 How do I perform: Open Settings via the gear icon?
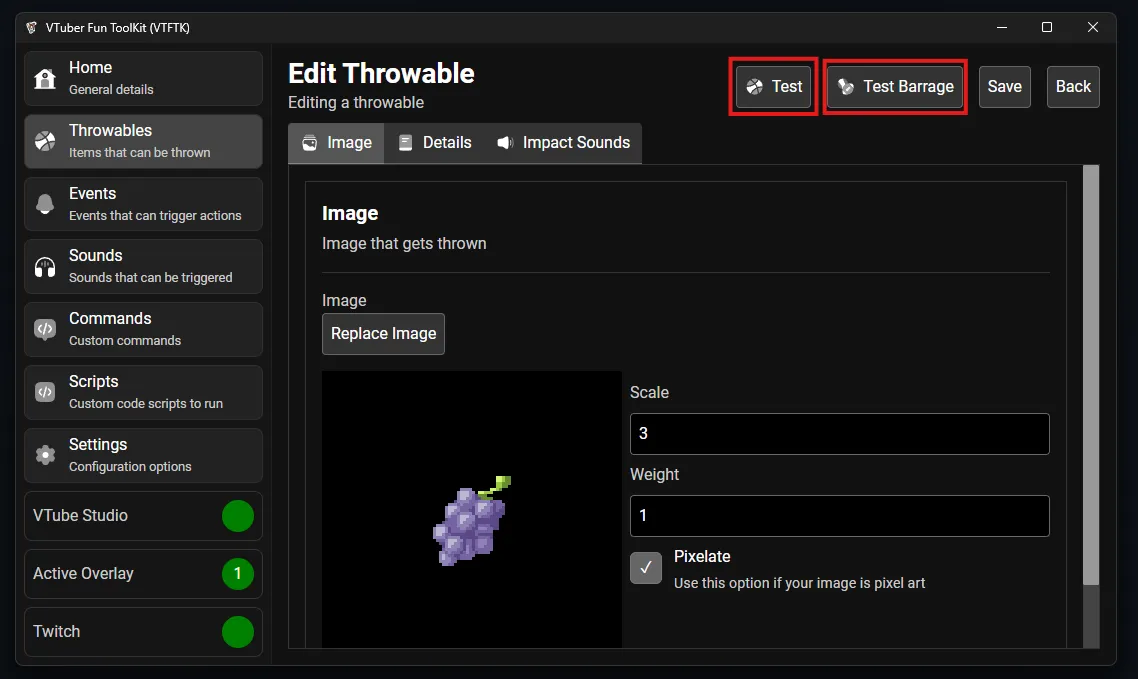point(45,455)
